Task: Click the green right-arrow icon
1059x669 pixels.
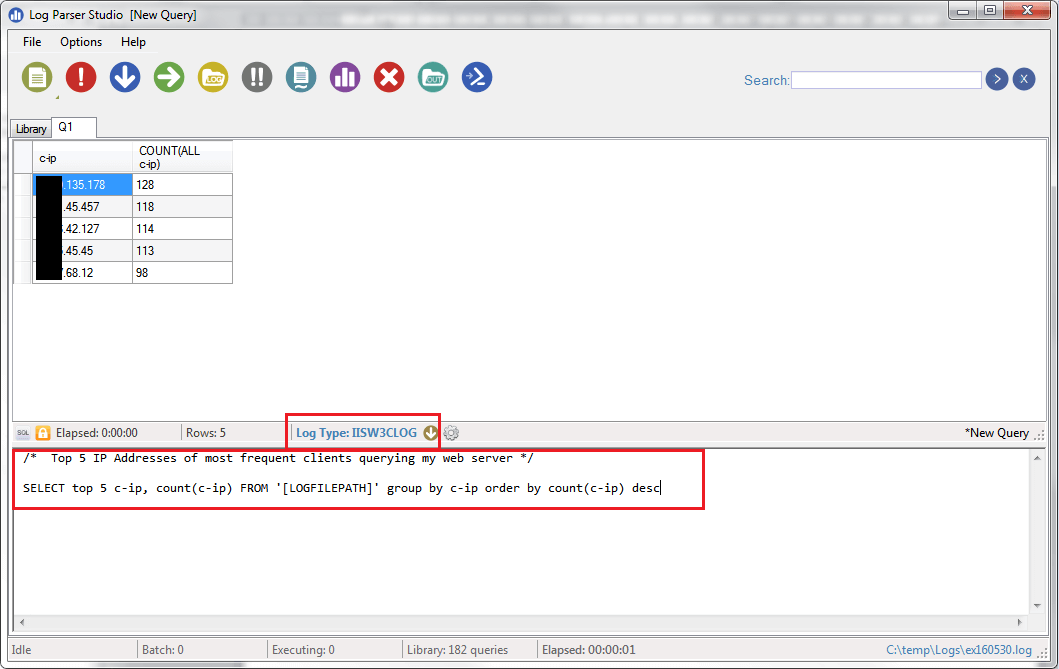Action: tap(169, 78)
